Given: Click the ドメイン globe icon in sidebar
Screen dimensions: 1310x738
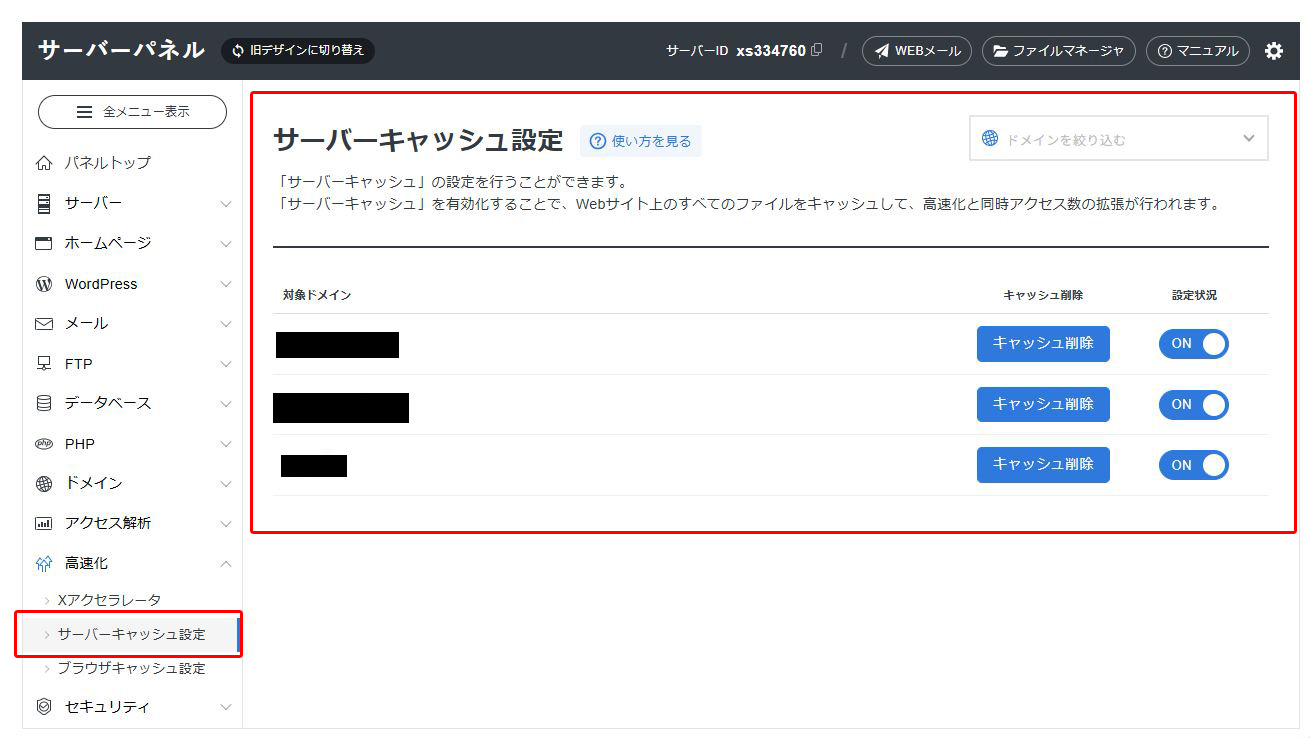Looking at the screenshot, I should pos(43,483).
